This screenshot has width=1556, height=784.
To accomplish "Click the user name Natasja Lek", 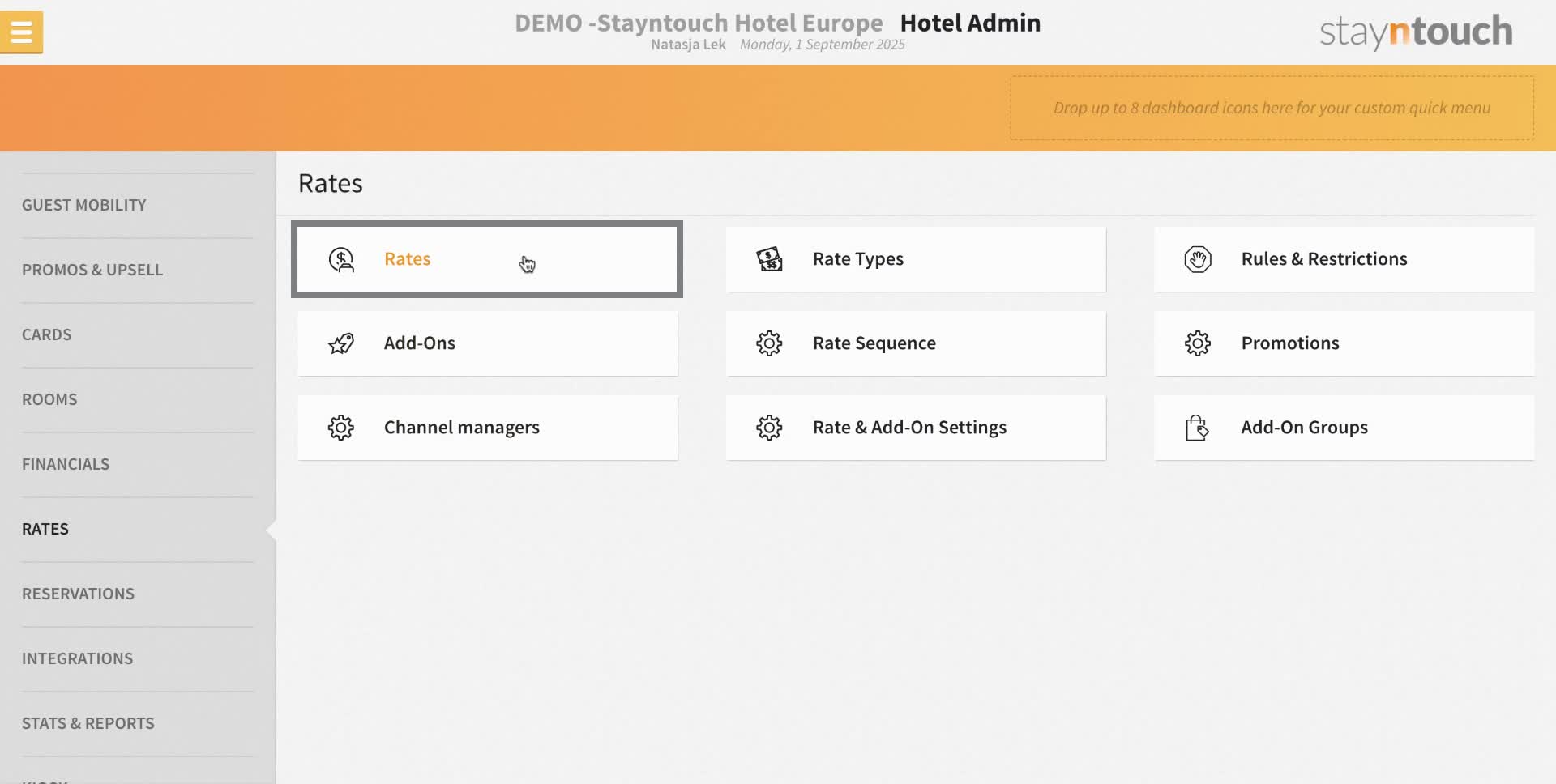I will pyautogui.click(x=688, y=45).
